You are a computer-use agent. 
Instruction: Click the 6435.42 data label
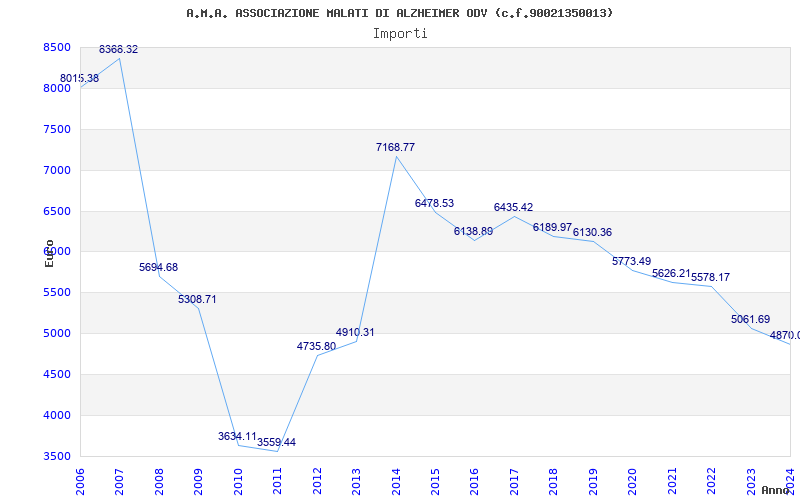coord(513,207)
